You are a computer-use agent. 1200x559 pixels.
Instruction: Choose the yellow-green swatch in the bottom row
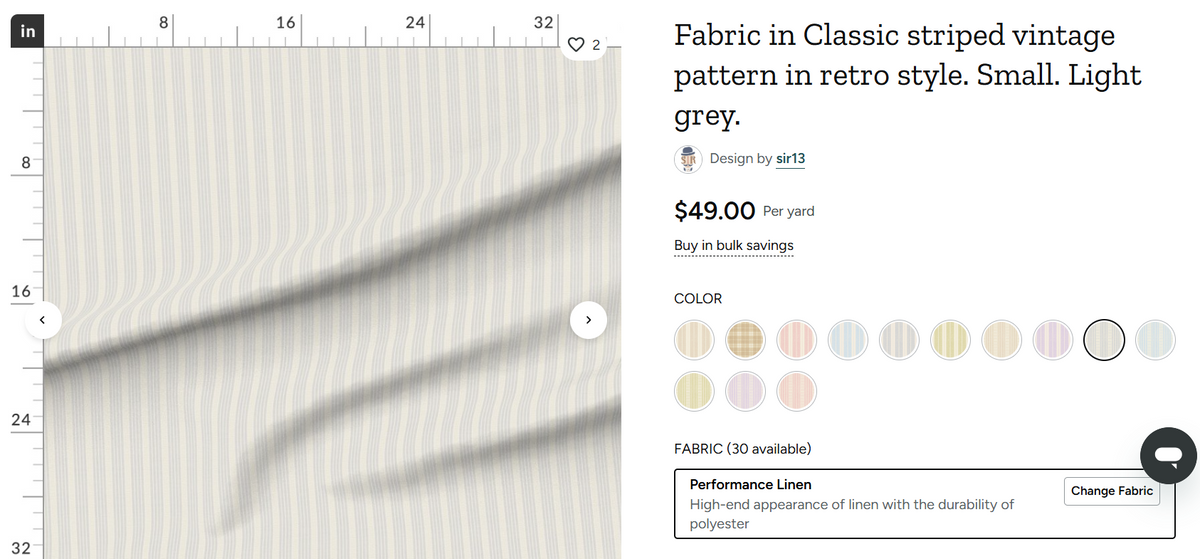695,390
